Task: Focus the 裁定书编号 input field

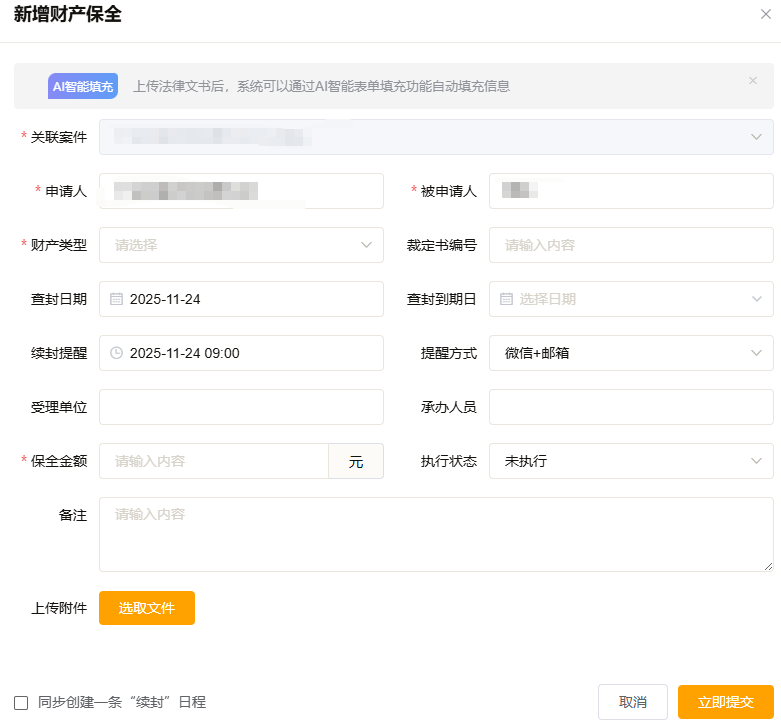Action: click(630, 245)
